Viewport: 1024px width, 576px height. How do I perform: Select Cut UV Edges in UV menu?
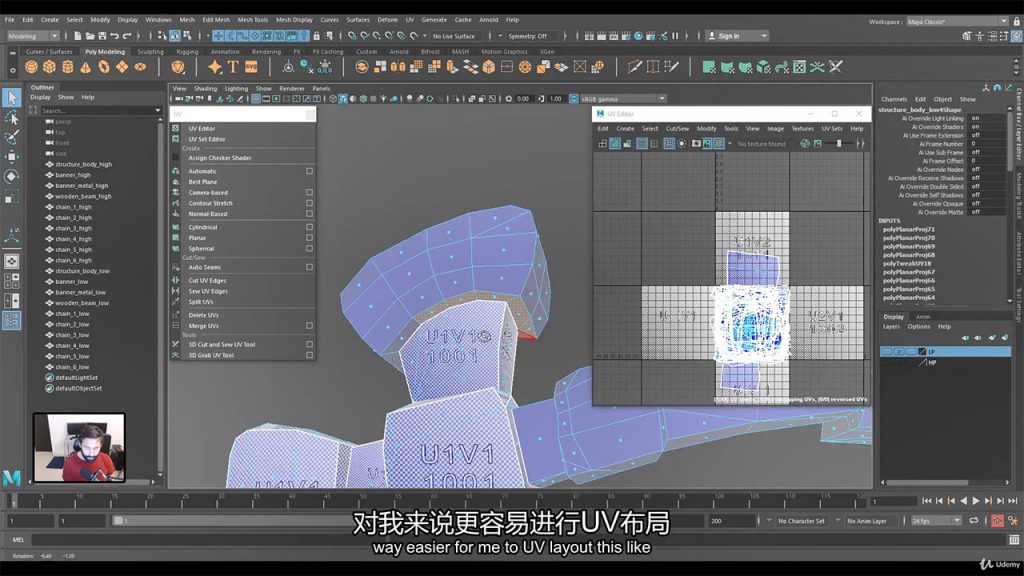point(207,281)
